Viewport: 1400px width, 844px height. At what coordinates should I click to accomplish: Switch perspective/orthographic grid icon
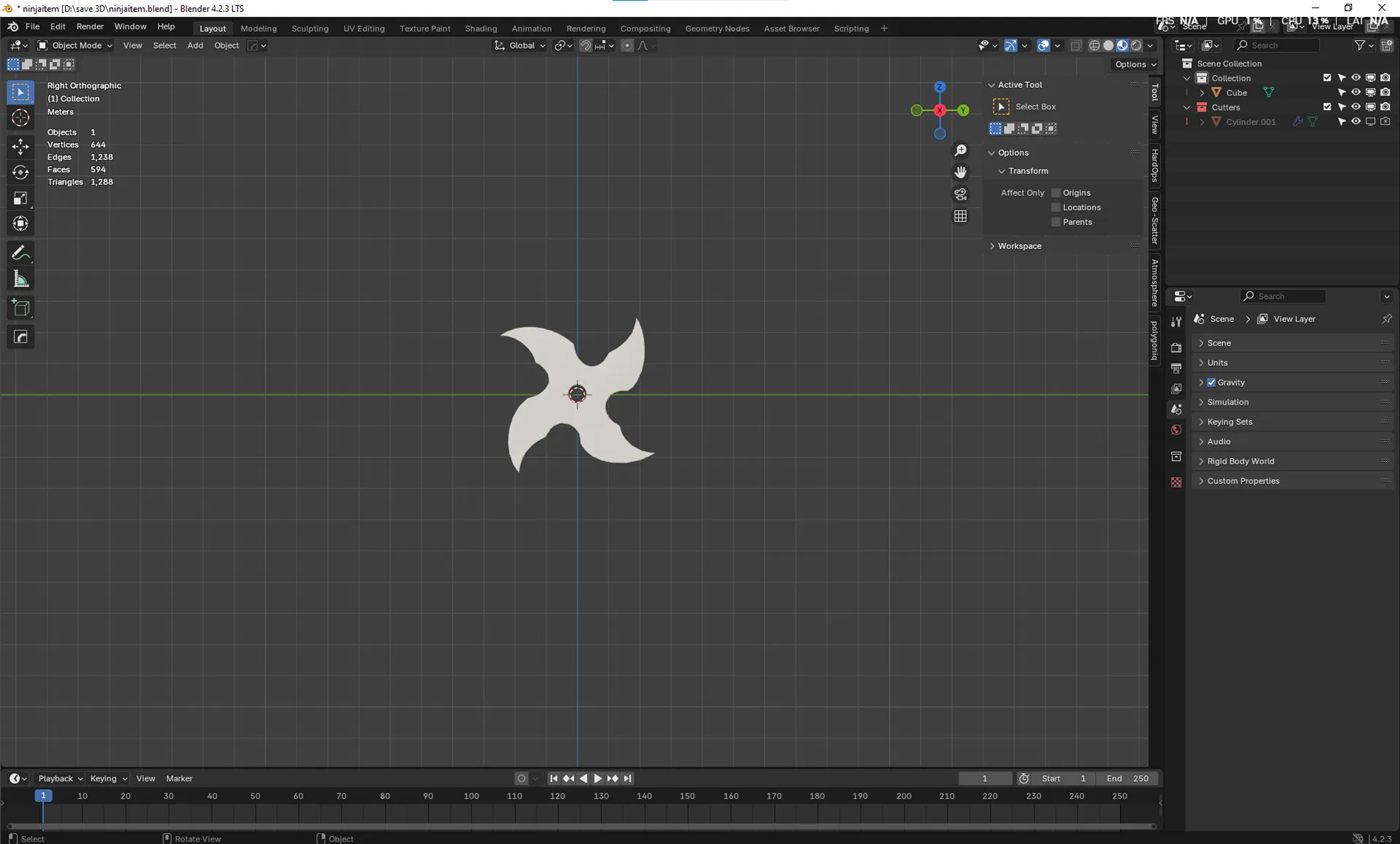click(960, 216)
